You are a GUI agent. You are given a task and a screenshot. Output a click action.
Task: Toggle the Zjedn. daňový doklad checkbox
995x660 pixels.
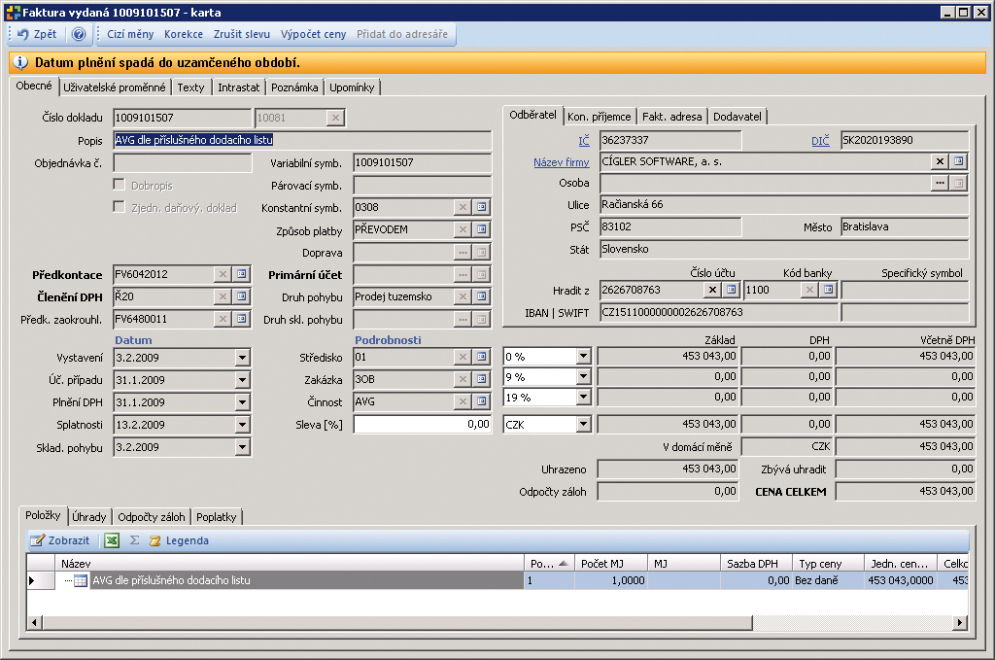(119, 207)
